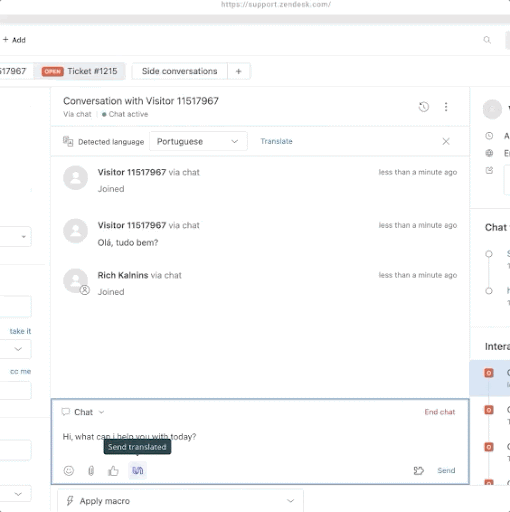Add a new side conversation with plus
Viewport: 510px width, 512px height.
[x=239, y=71]
